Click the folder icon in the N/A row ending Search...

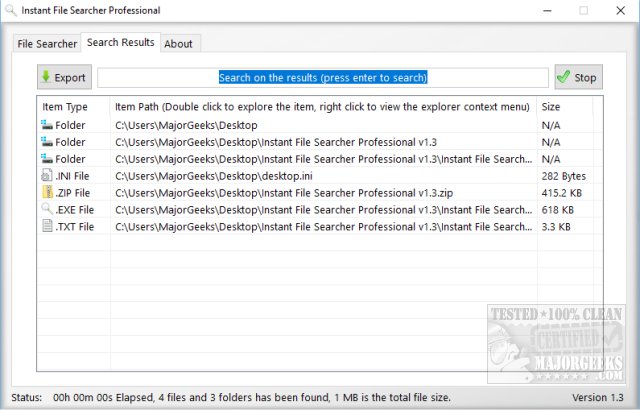coord(47,159)
